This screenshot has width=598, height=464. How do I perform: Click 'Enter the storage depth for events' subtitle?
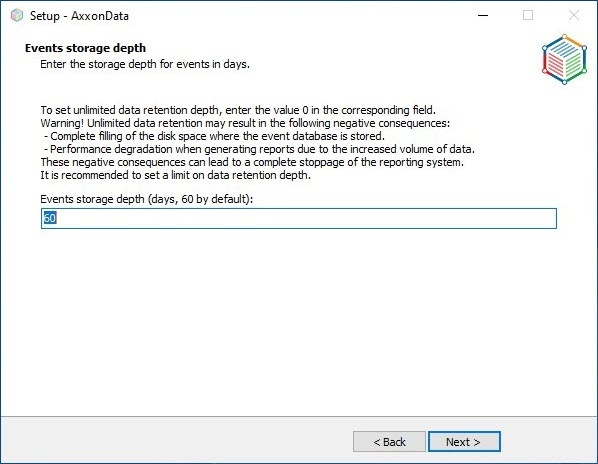tap(145, 64)
